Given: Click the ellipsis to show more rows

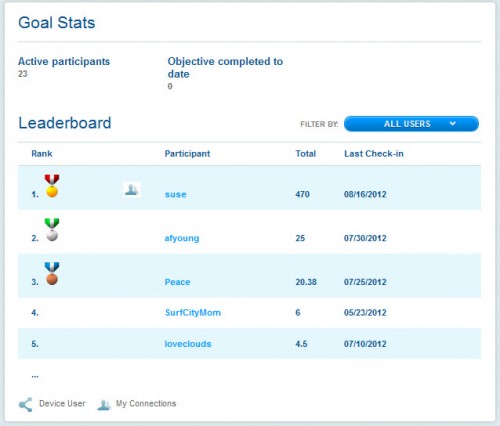Looking at the screenshot, I should tap(35, 376).
